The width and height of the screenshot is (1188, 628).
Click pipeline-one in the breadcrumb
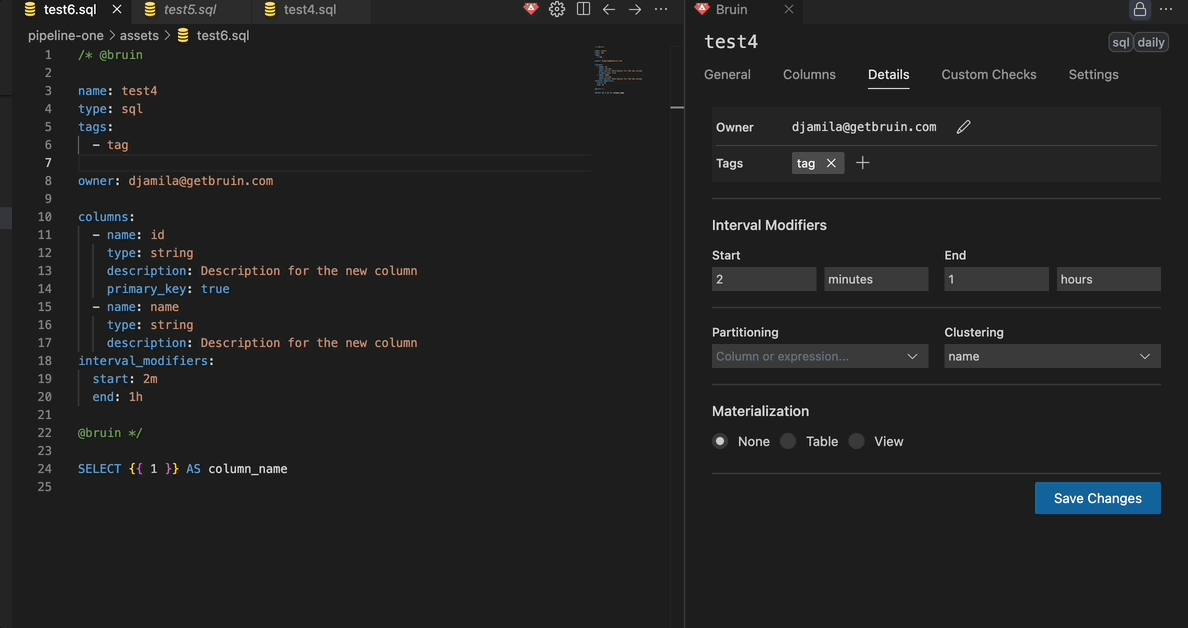point(66,35)
